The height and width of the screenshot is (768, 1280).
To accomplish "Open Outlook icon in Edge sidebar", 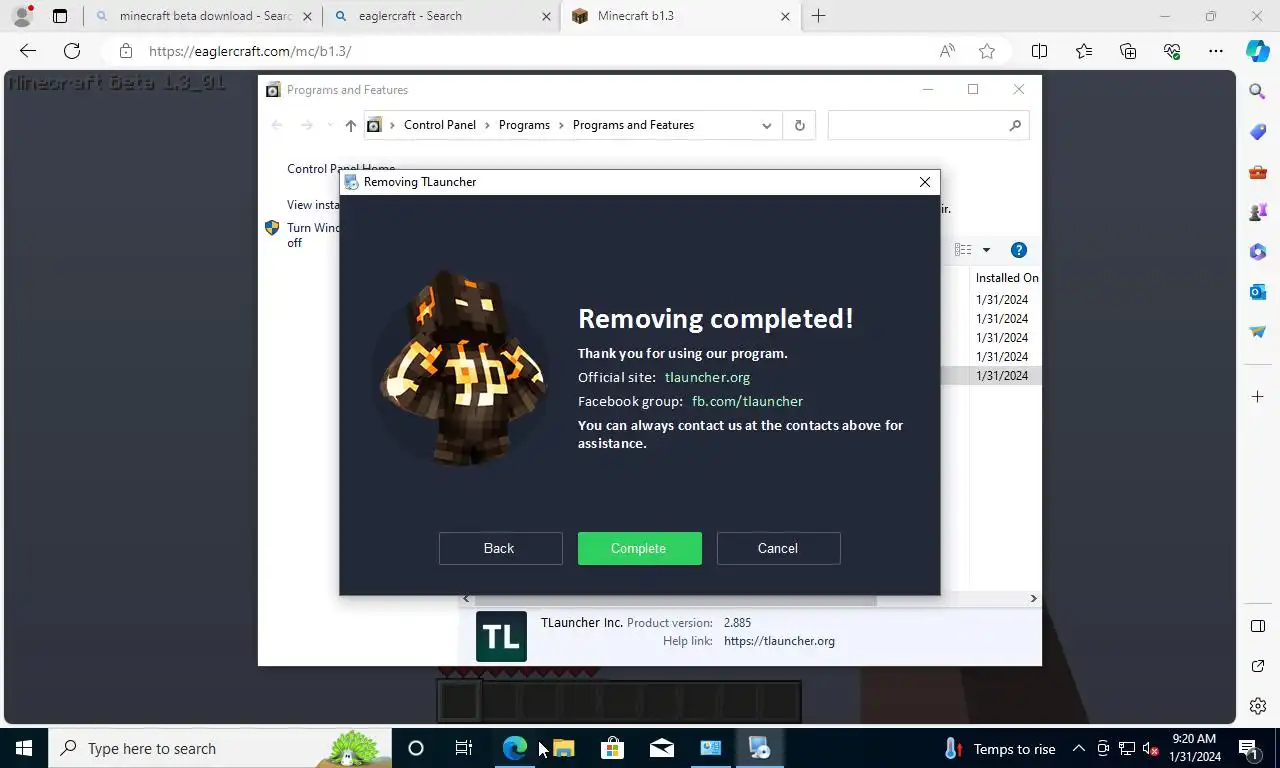I will click(1258, 292).
